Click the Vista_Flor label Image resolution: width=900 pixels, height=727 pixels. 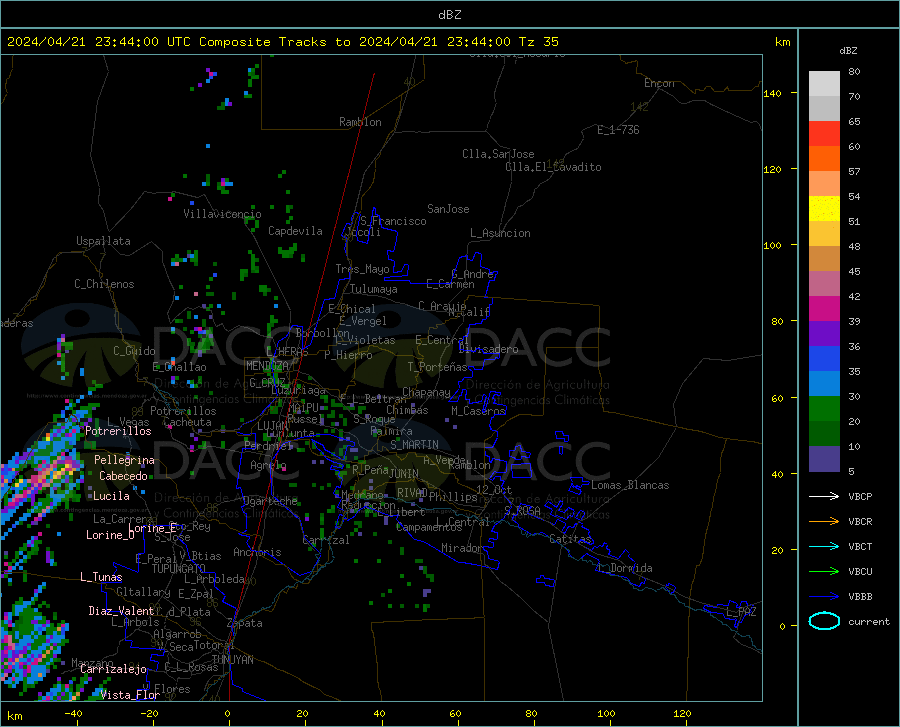(x=130, y=695)
